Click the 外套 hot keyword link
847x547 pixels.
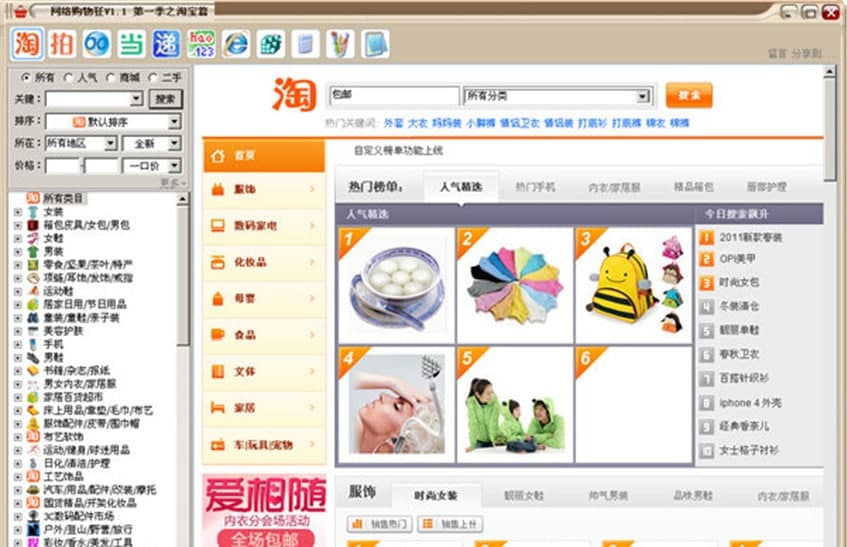coord(393,123)
